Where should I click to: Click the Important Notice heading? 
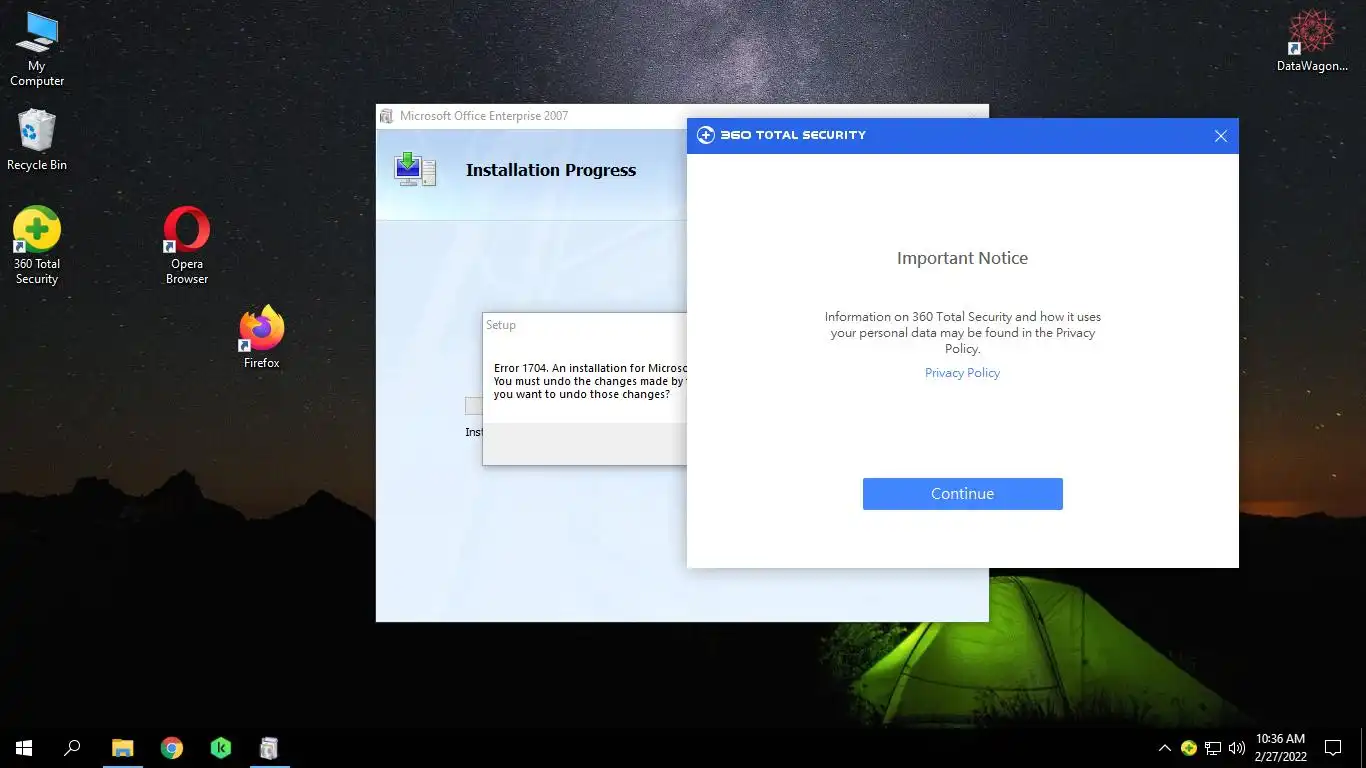tap(962, 258)
